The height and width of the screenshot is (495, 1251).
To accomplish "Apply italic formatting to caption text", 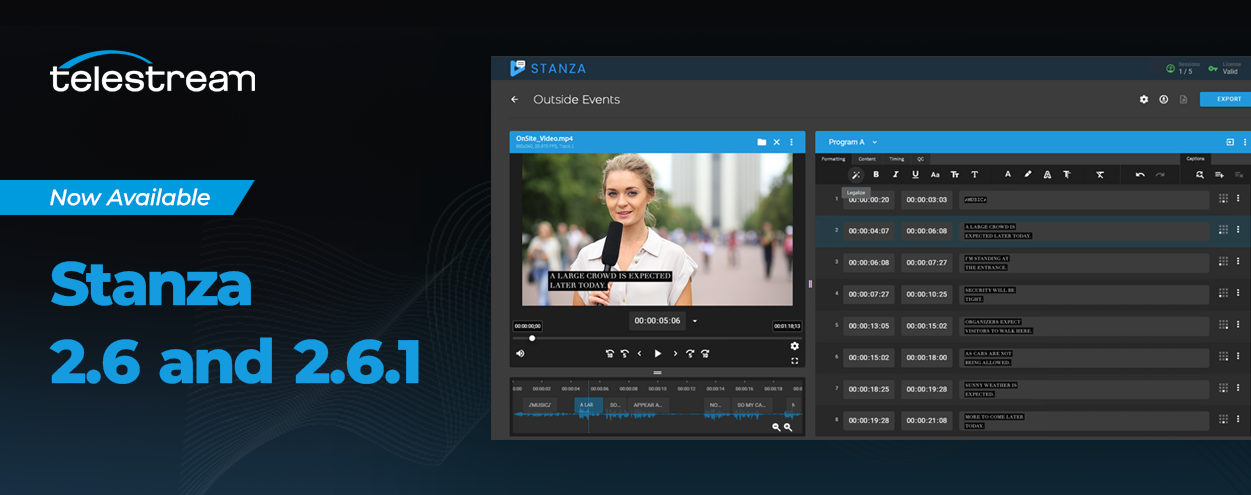I will 896,175.
